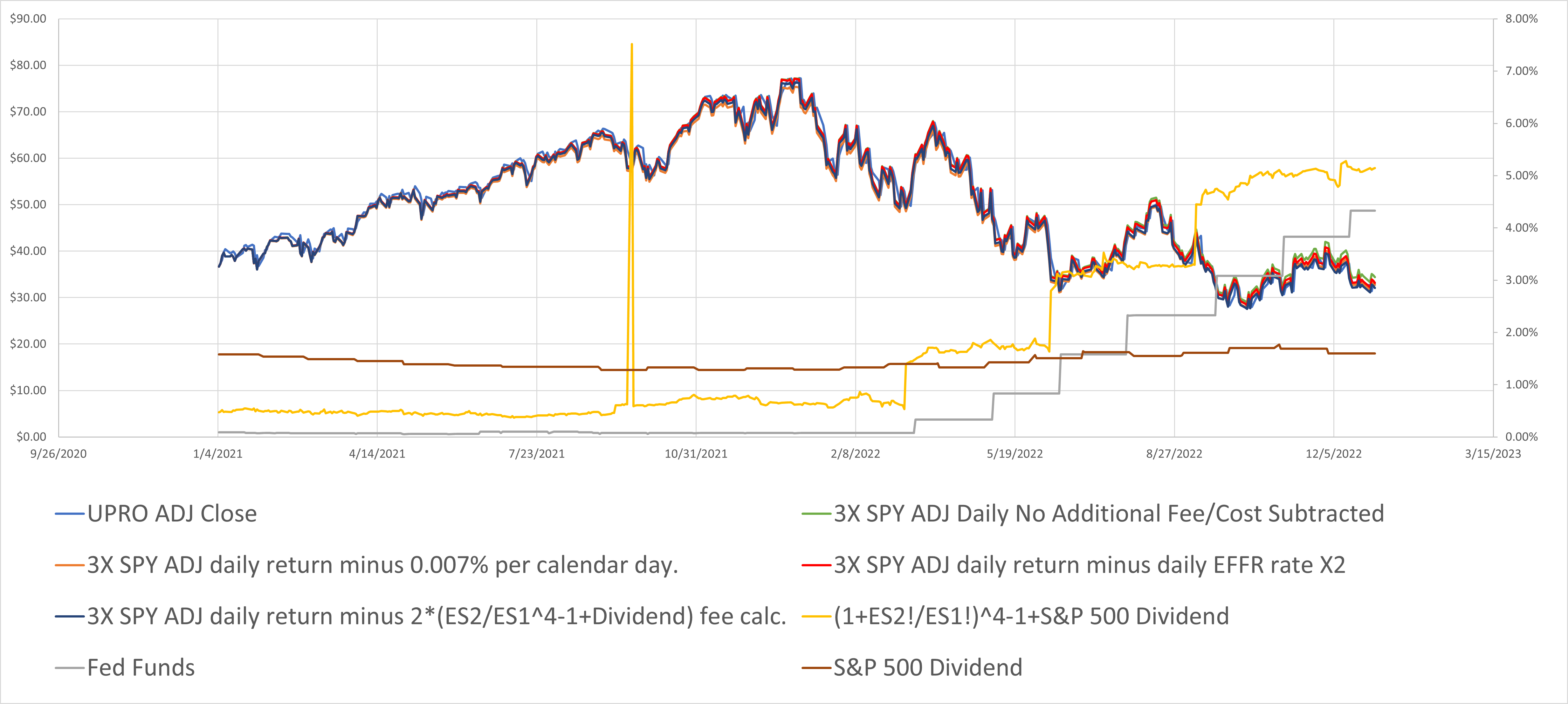The width and height of the screenshot is (1568, 704).
Task: Select the (1+ES2!/ES1!)^4-1+S&P 500 Dividend legend entry
Action: pos(1031,616)
